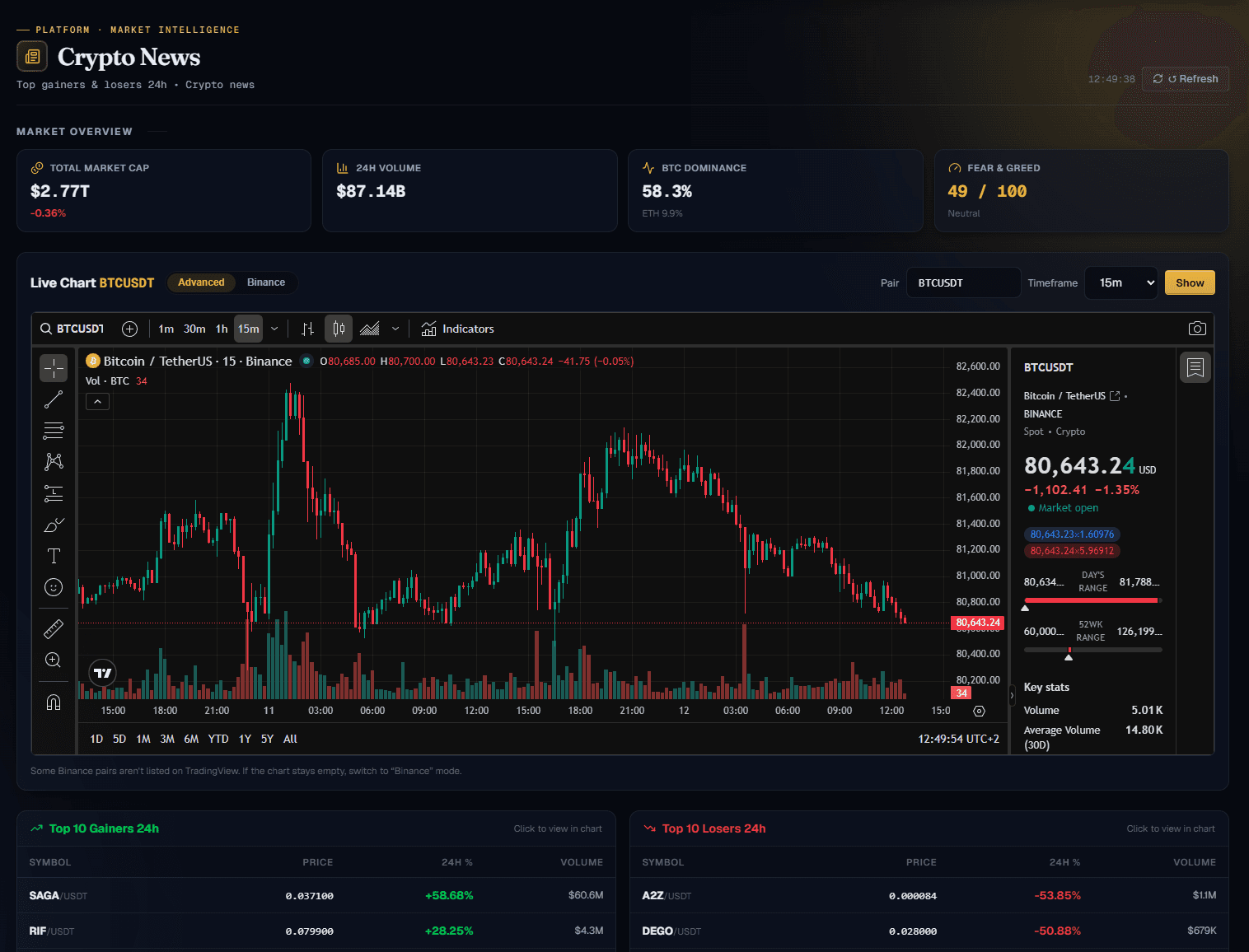1249x952 pixels.
Task: Collapse the indicator legend with caret button
Action: click(97, 402)
